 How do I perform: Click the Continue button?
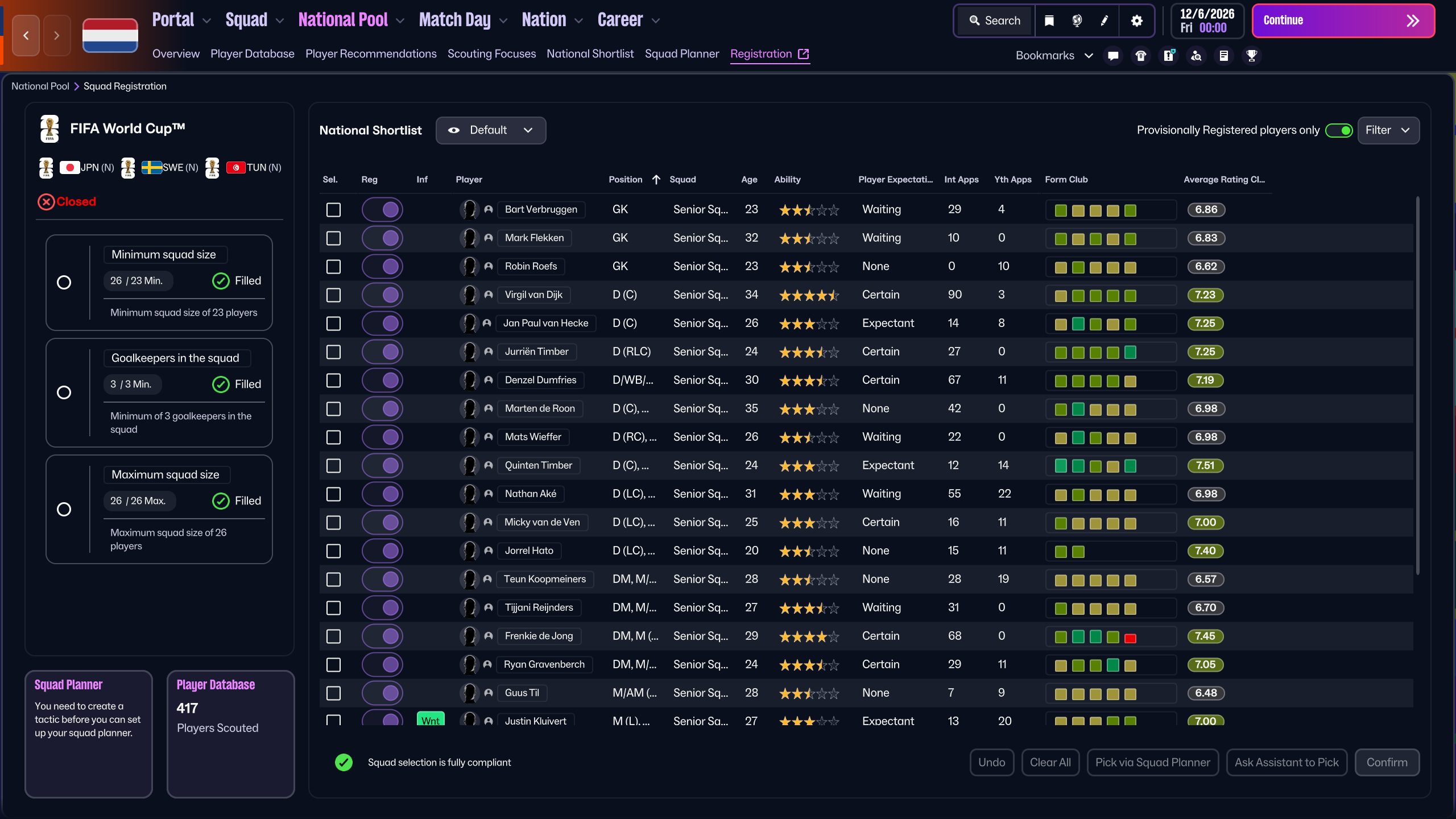[1343, 21]
